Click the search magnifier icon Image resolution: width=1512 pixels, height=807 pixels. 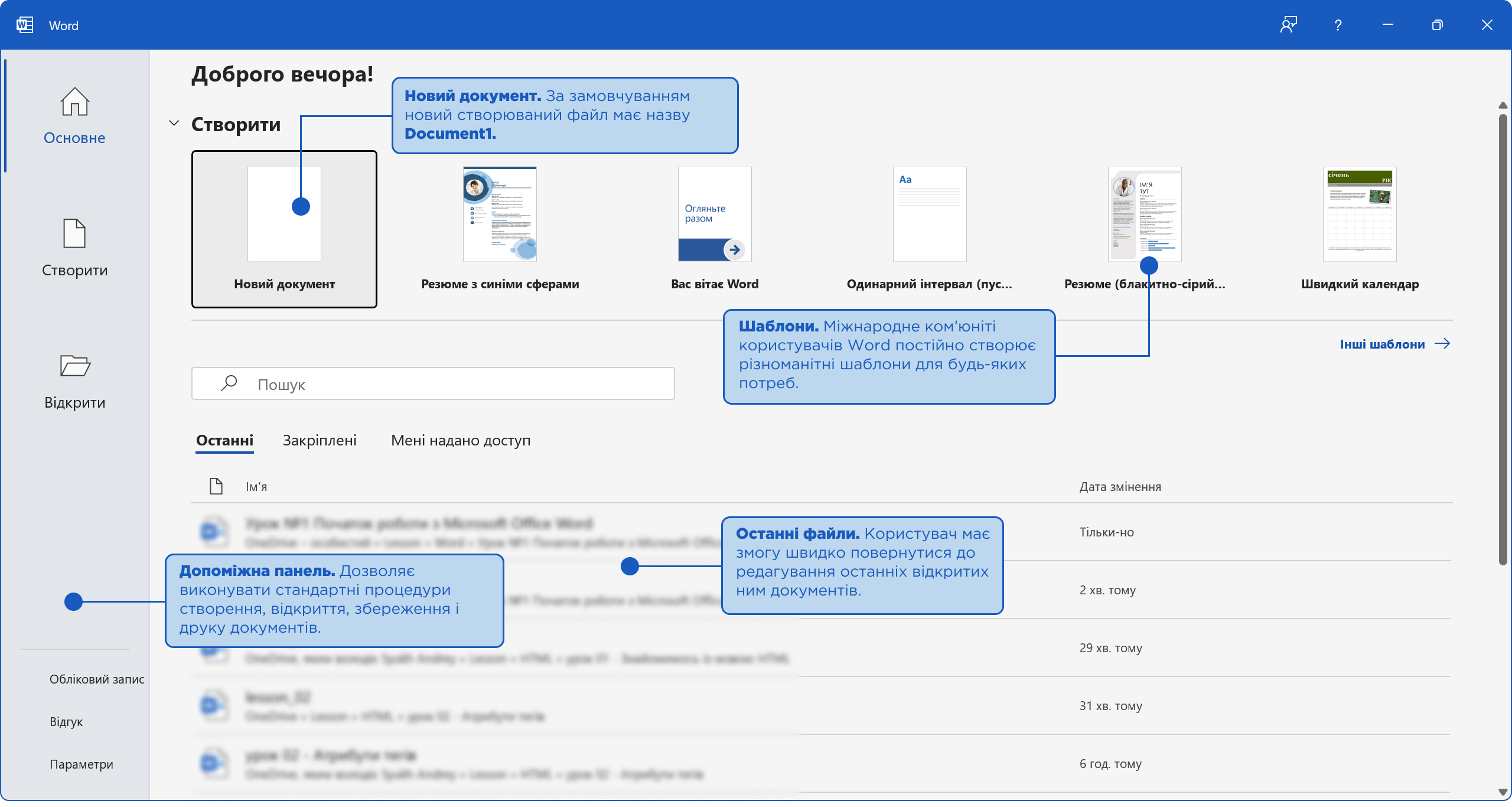click(x=229, y=383)
